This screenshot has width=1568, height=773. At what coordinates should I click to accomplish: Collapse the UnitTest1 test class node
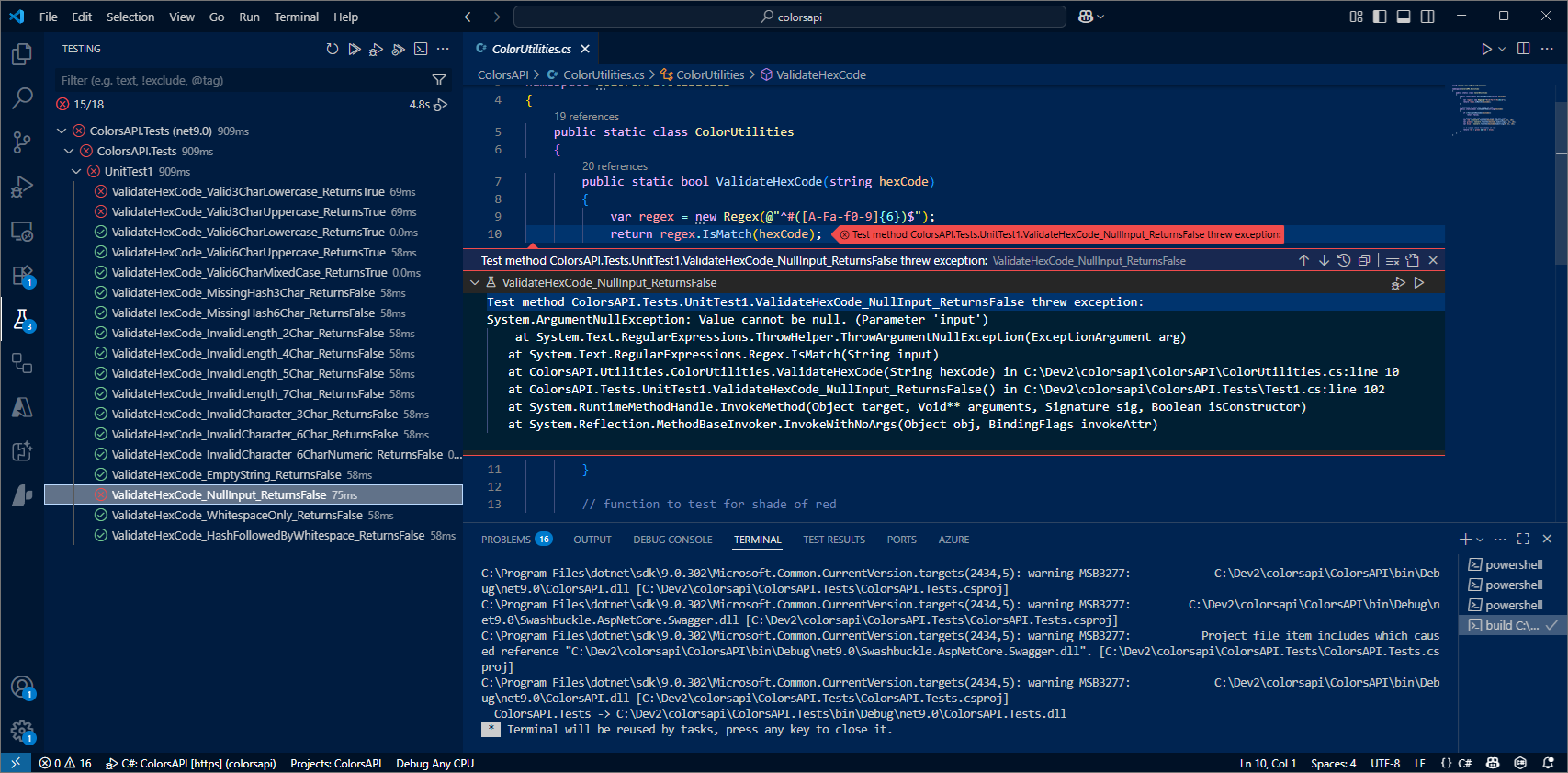pos(76,172)
